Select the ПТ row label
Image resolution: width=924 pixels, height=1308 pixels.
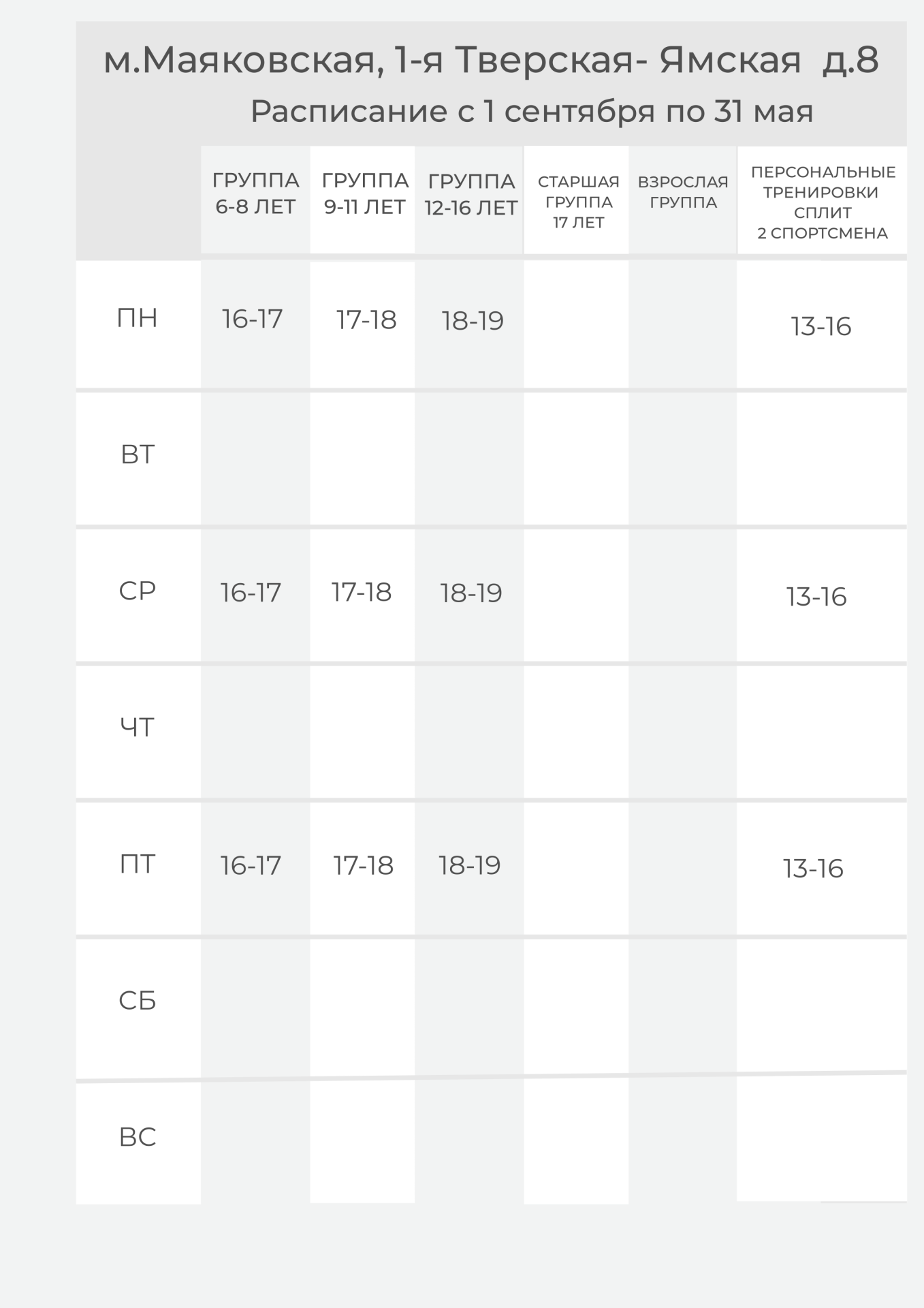[138, 864]
